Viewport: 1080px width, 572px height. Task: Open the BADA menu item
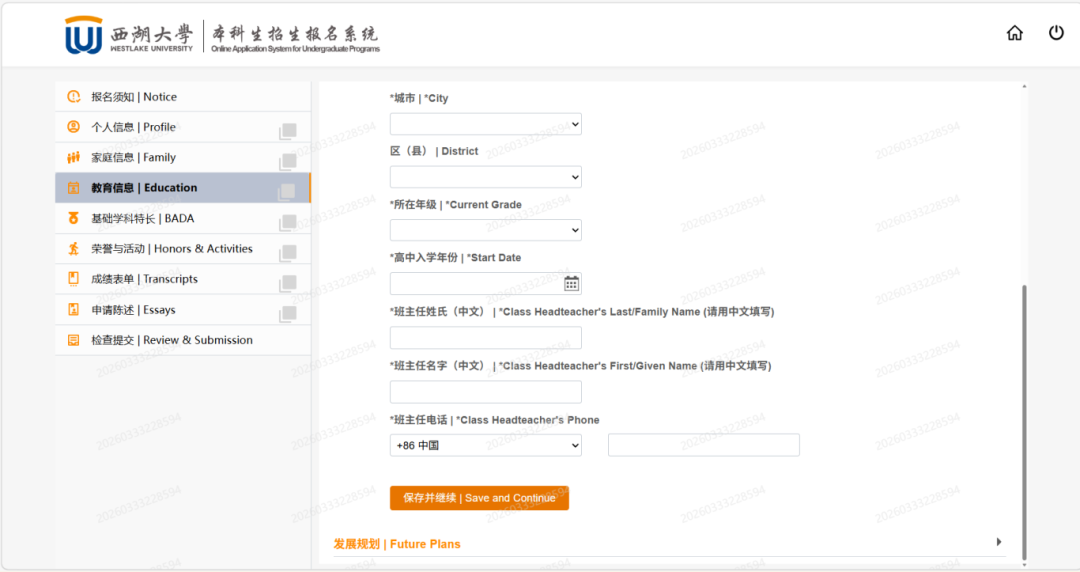pos(183,218)
